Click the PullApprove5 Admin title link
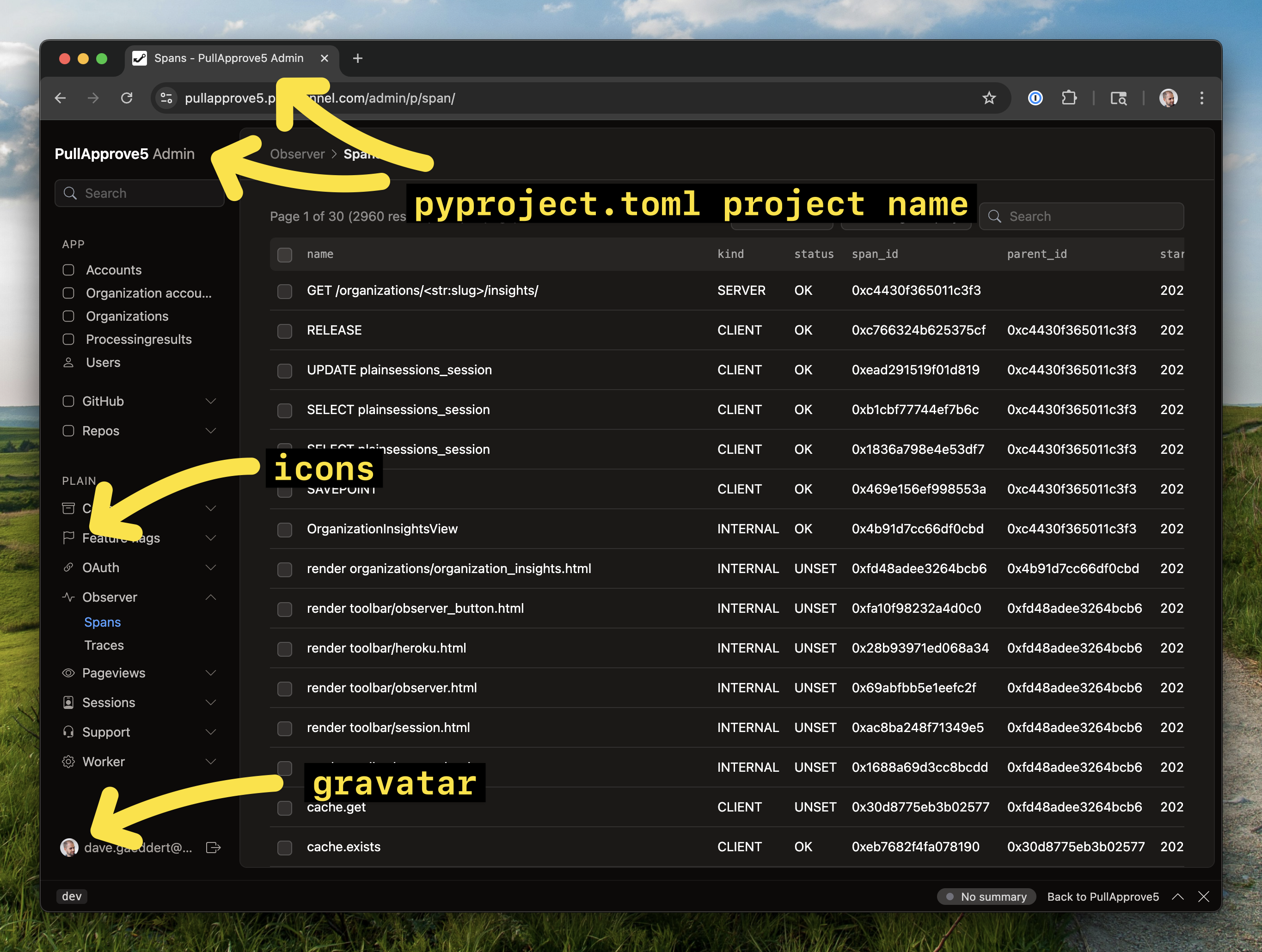The image size is (1262, 952). pos(124,154)
